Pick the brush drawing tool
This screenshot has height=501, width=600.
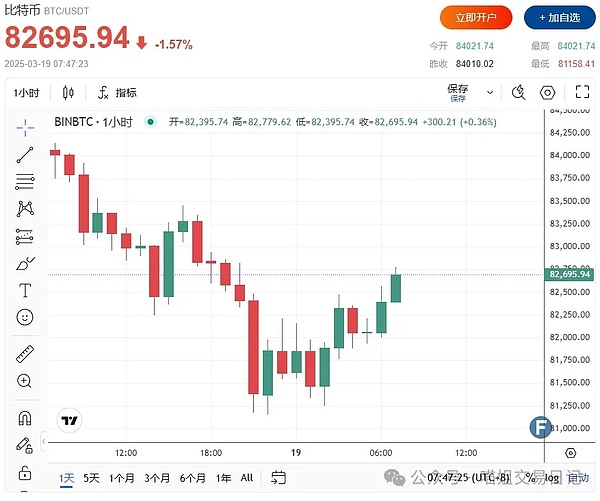click(x=25, y=264)
